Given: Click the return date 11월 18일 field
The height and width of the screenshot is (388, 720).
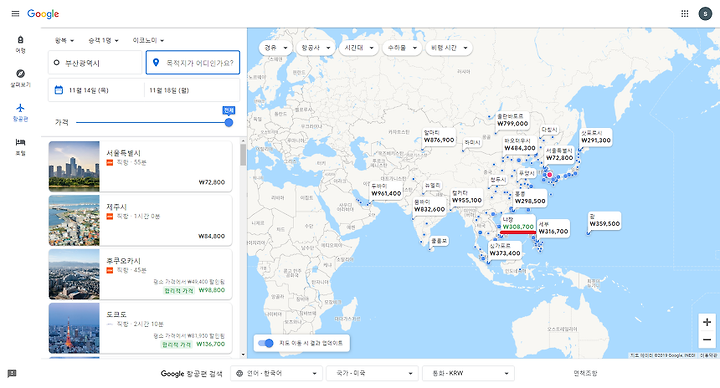Looking at the screenshot, I should [x=192, y=90].
